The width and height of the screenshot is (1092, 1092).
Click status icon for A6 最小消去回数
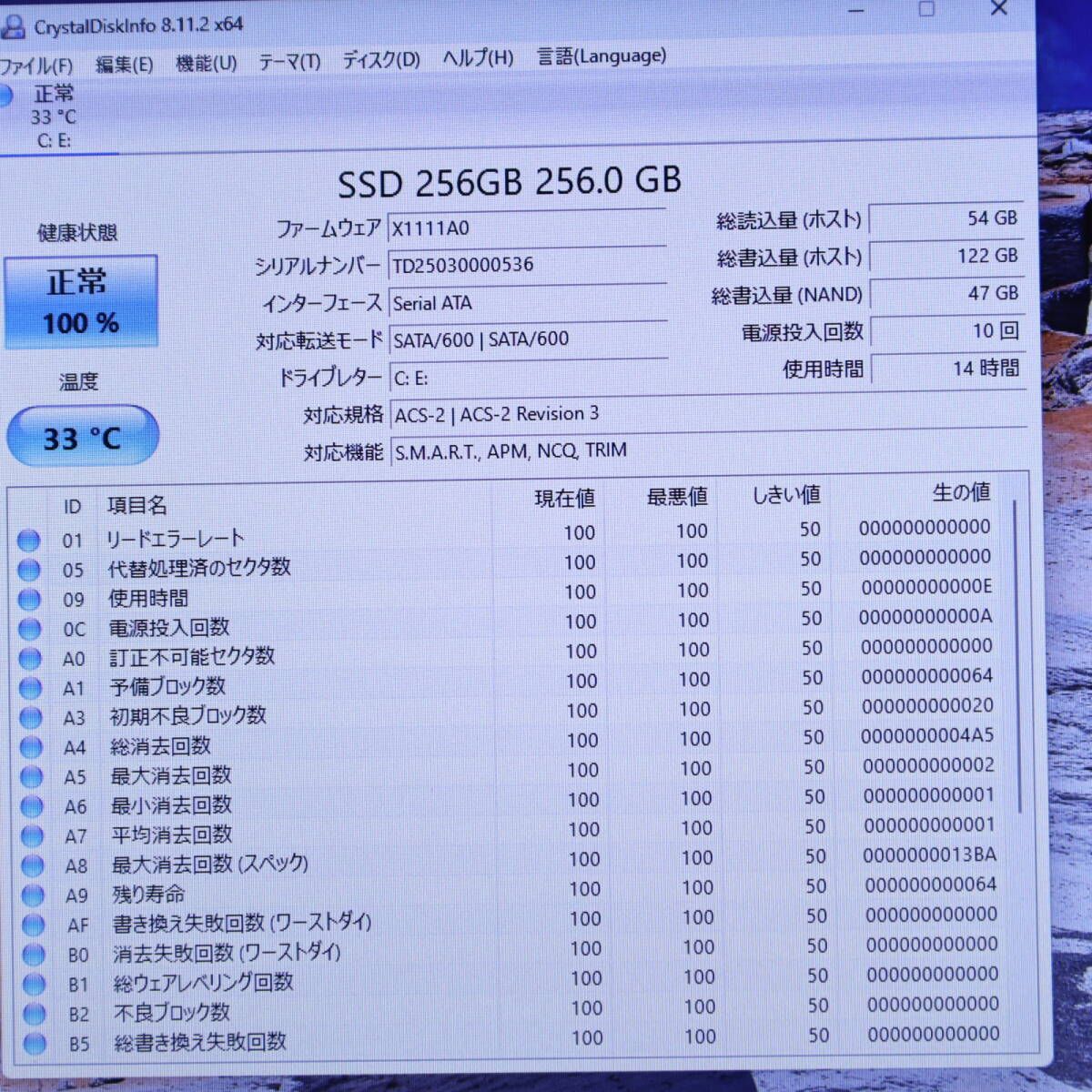[32, 806]
